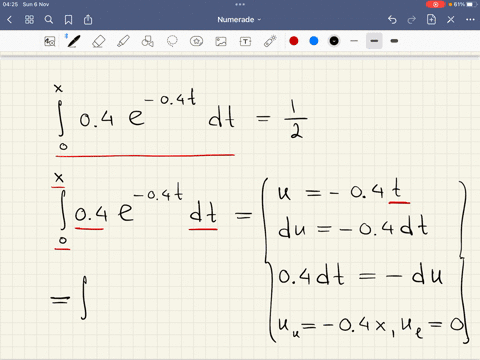Tap the screen recording indicator

coord(435,4)
